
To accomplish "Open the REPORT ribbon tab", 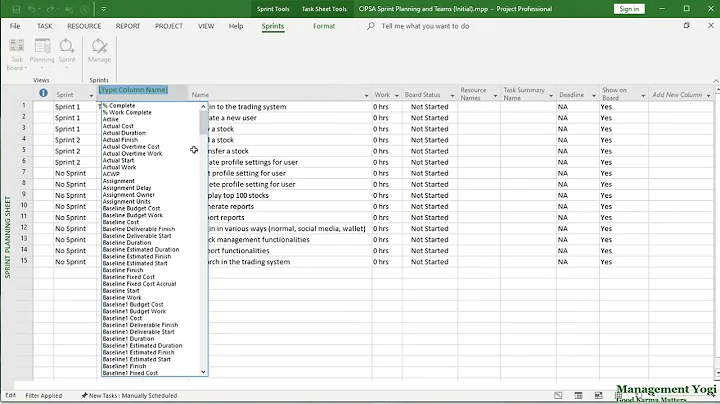I will point(128,26).
